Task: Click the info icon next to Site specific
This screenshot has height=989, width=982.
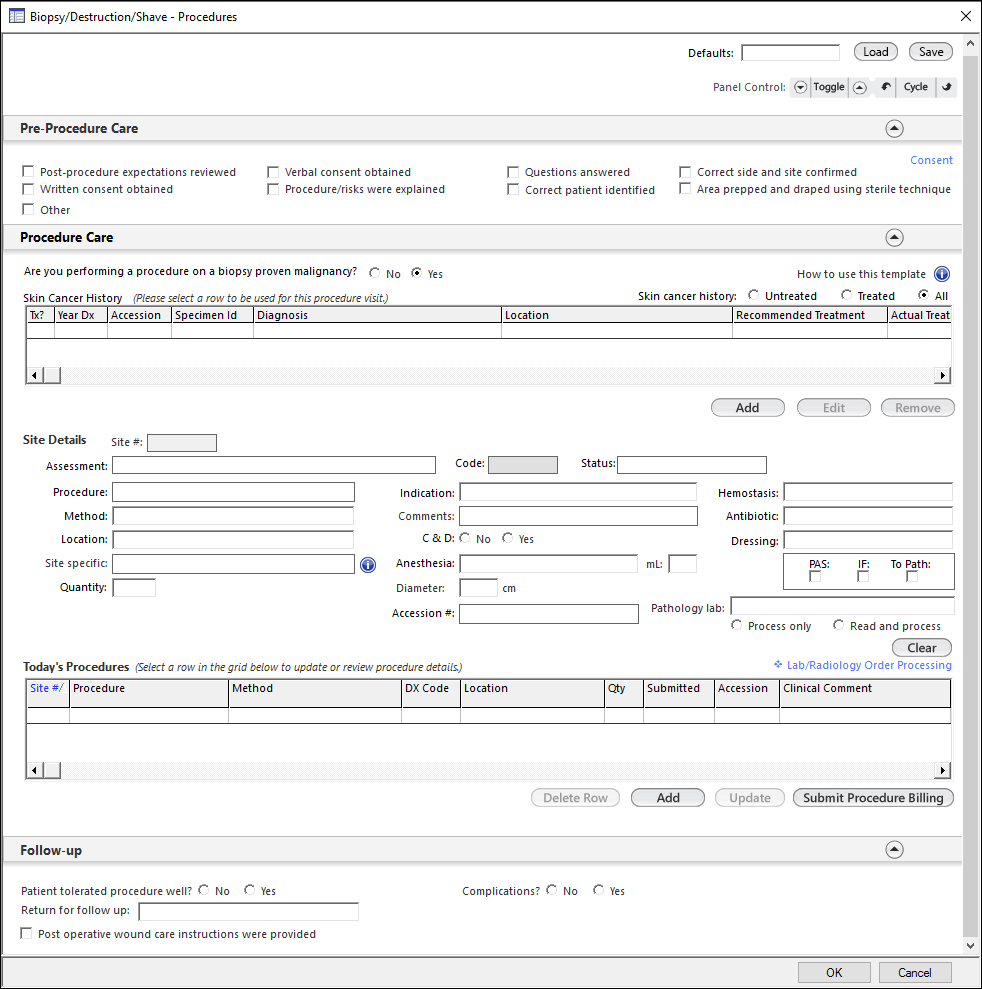Action: (x=368, y=565)
